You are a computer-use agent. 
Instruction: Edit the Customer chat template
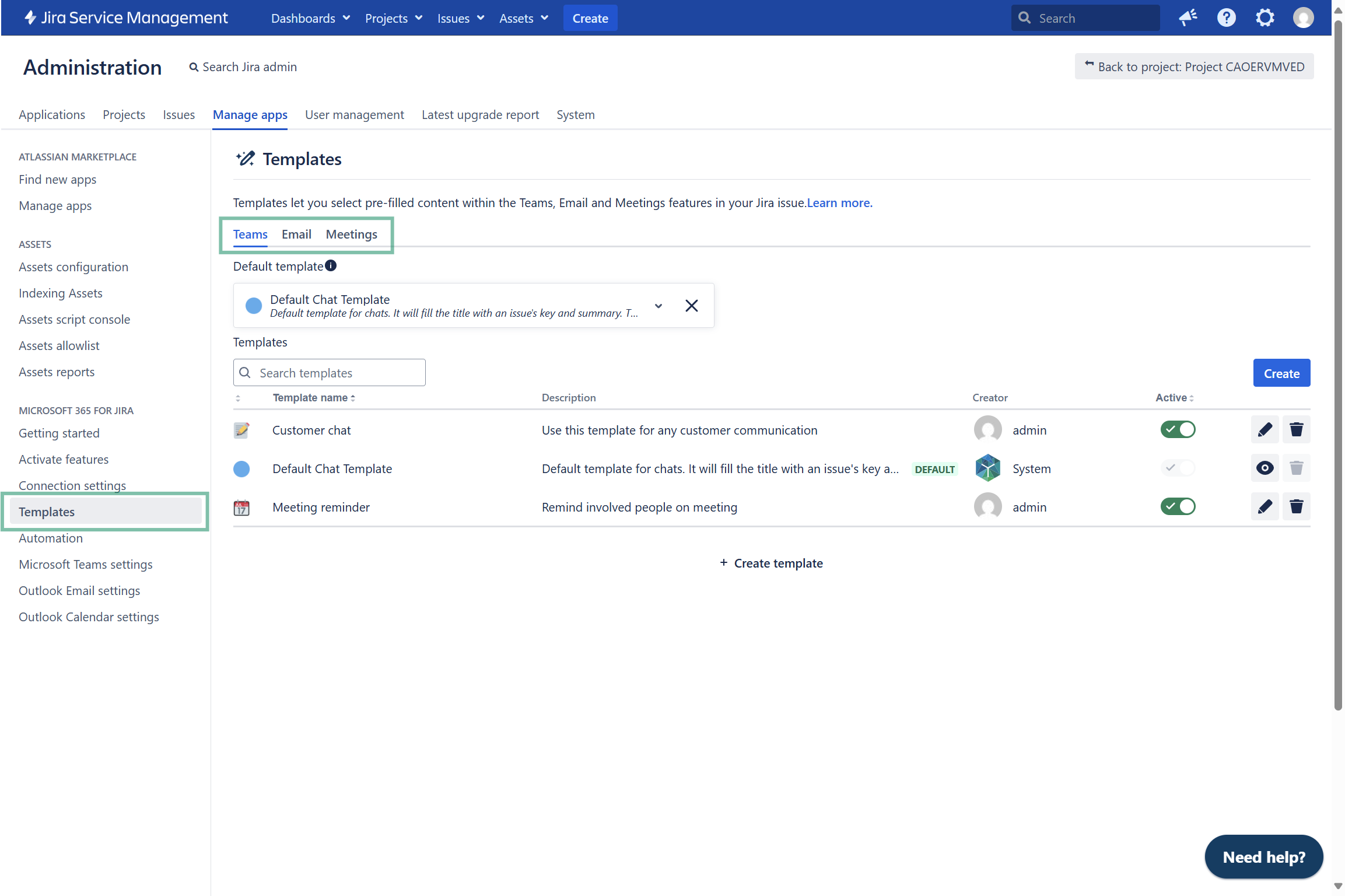[x=1265, y=430]
